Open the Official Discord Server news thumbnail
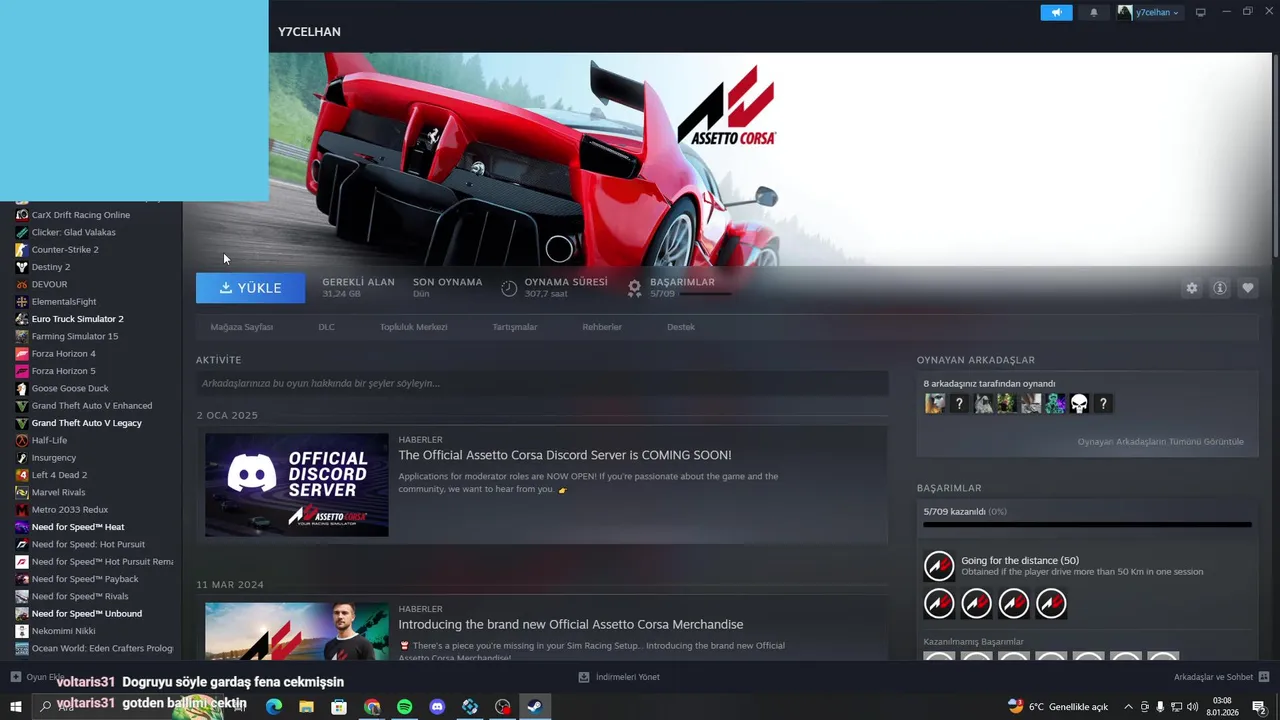This screenshot has width=1280, height=720. coord(297,485)
